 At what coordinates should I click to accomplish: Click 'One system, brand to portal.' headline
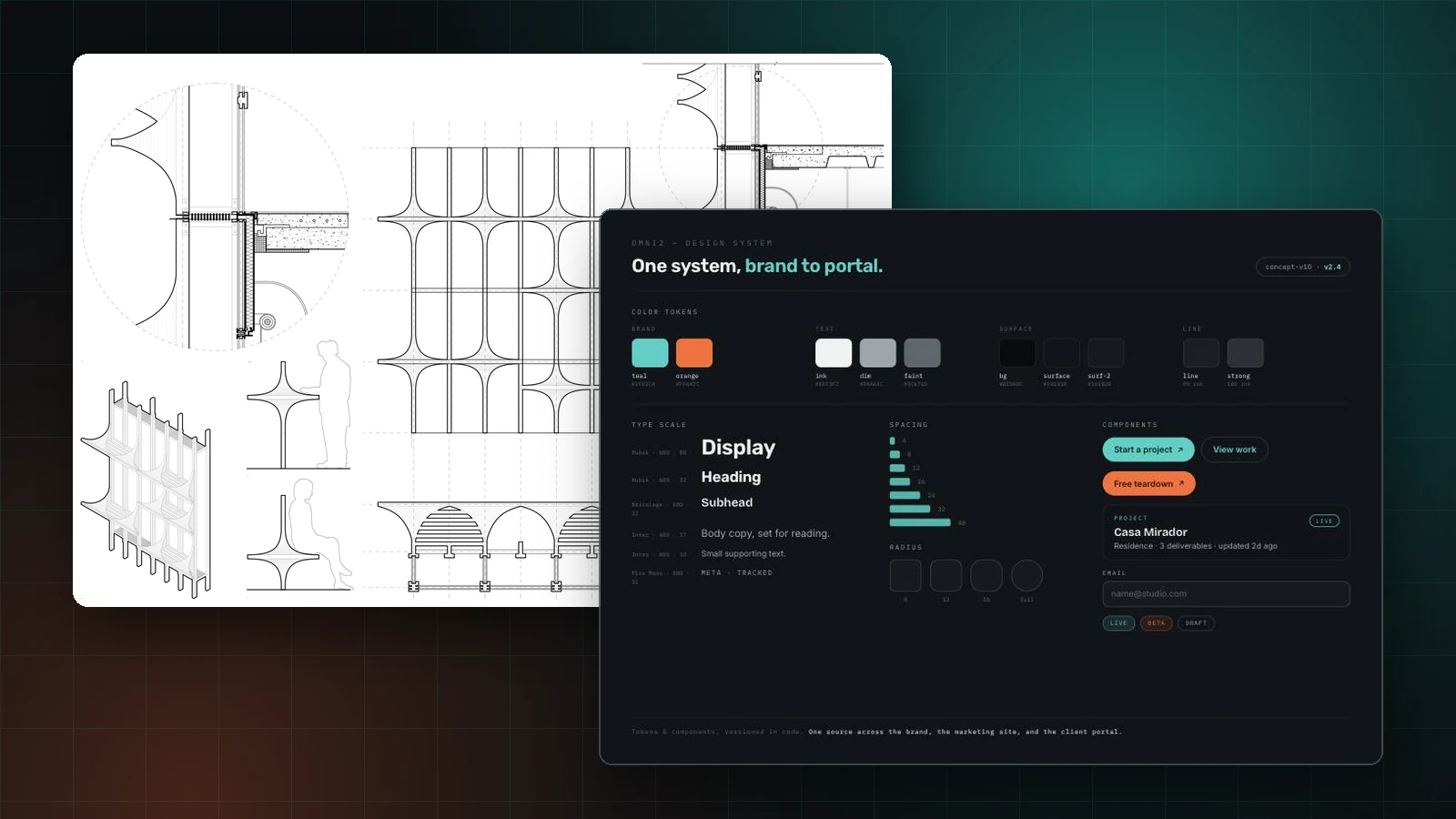click(757, 266)
